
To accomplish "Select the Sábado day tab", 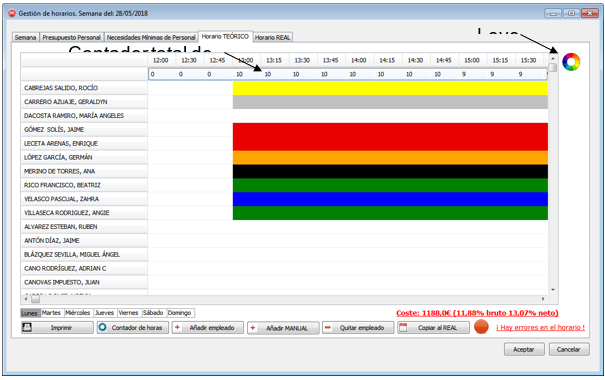I will click(153, 312).
